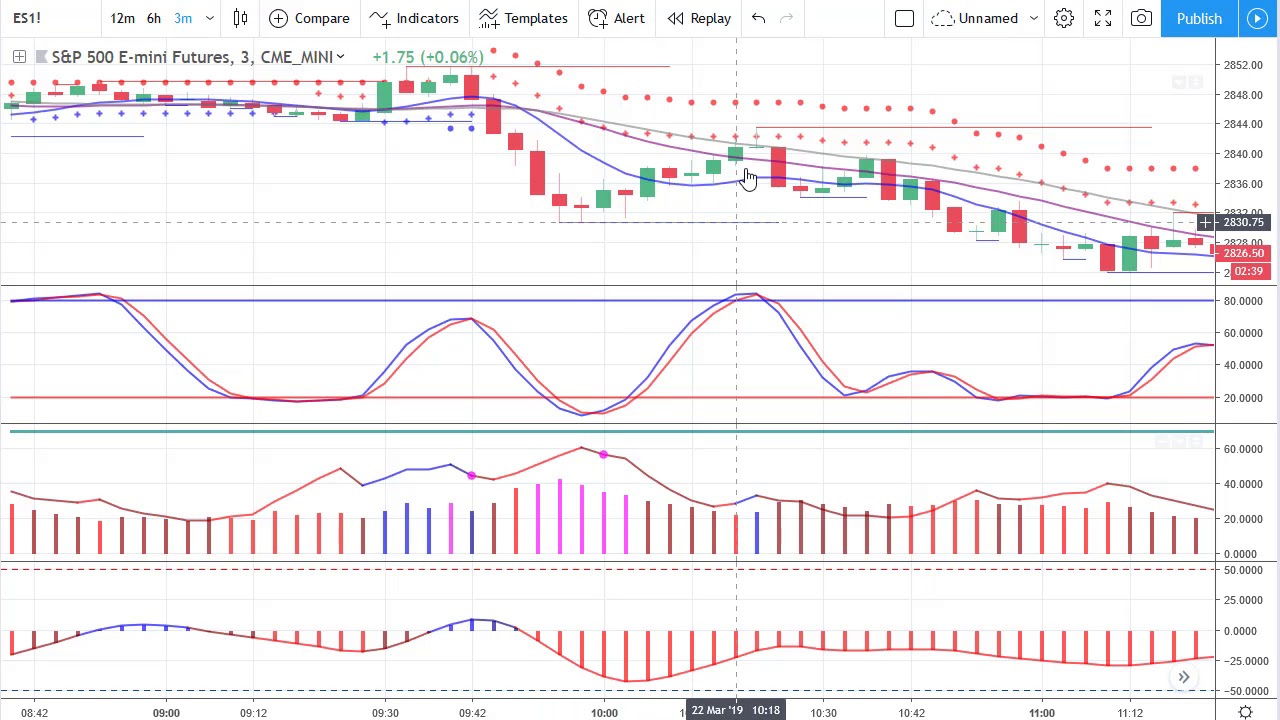The width and height of the screenshot is (1280, 720).
Task: Open time axis settings gear
Action: 1246,712
